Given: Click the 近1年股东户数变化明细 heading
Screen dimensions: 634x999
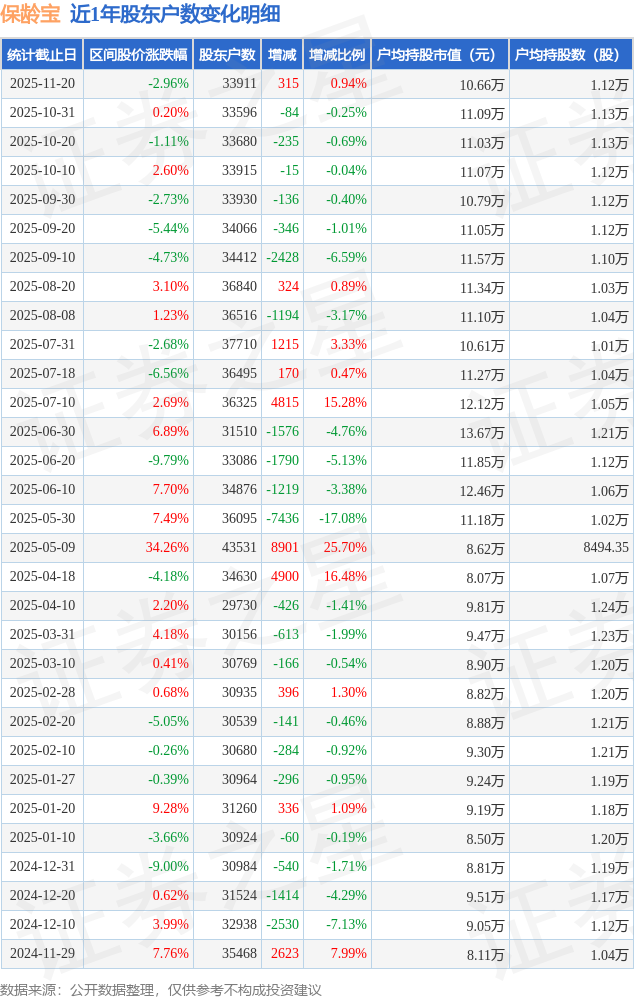Looking at the screenshot, I should (175, 14).
